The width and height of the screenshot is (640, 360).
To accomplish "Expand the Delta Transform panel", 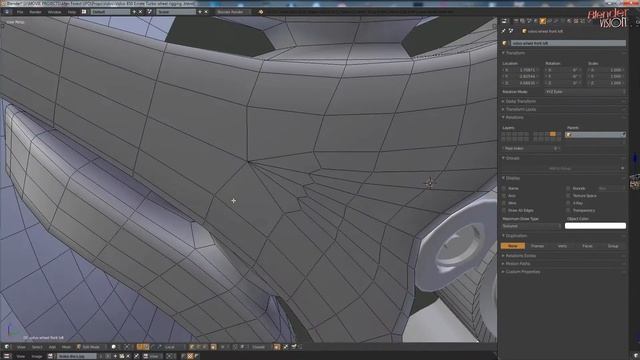I will pos(520,101).
